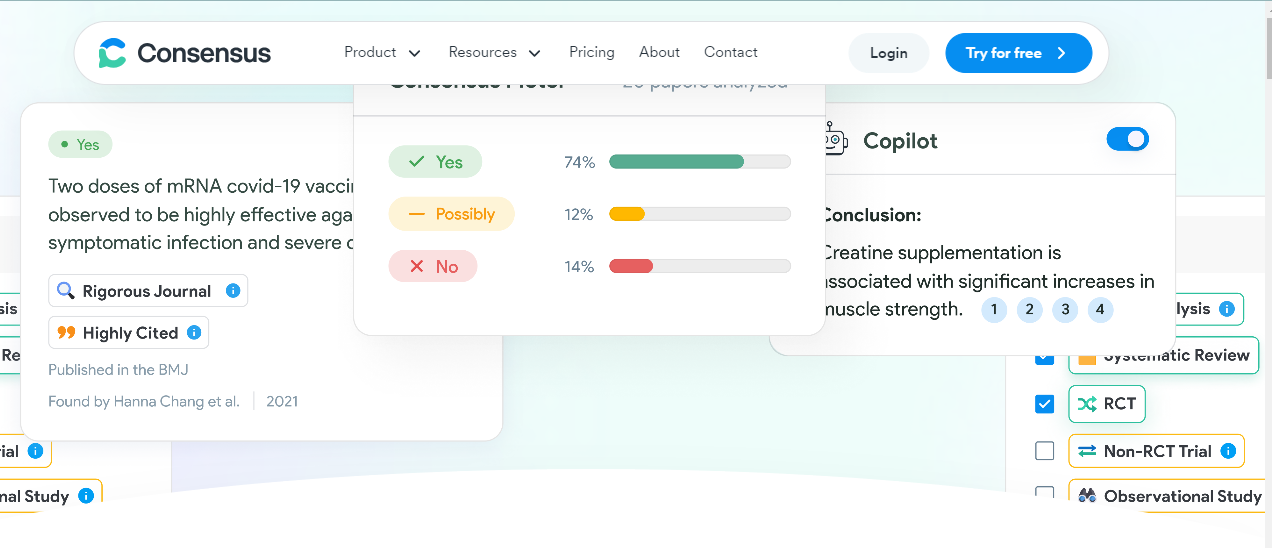Image resolution: width=1272 pixels, height=548 pixels.
Task: Click the Consensus logo icon
Action: [112, 53]
